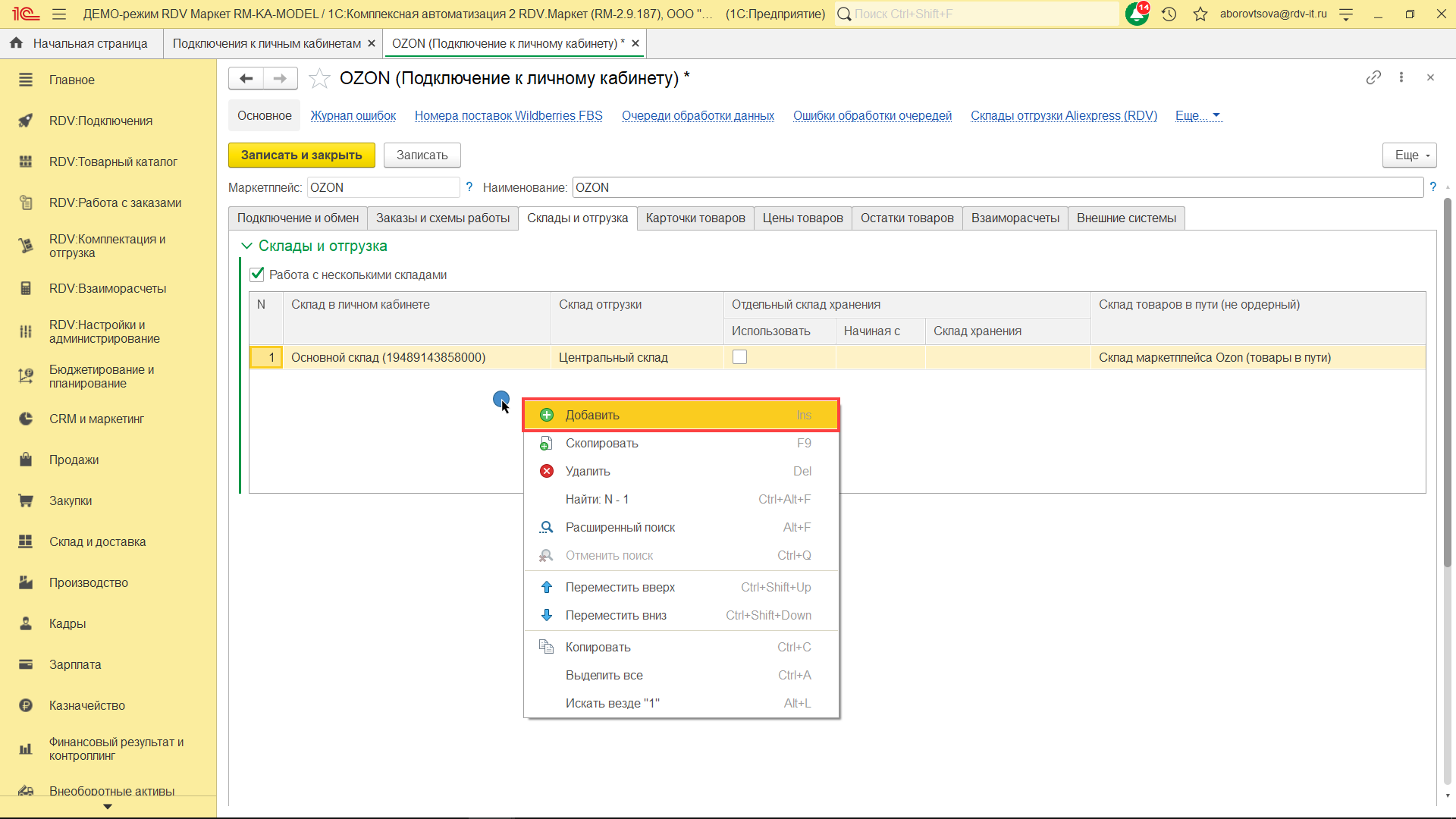Select Удалить from the context menu
1456x819 pixels.
[588, 471]
